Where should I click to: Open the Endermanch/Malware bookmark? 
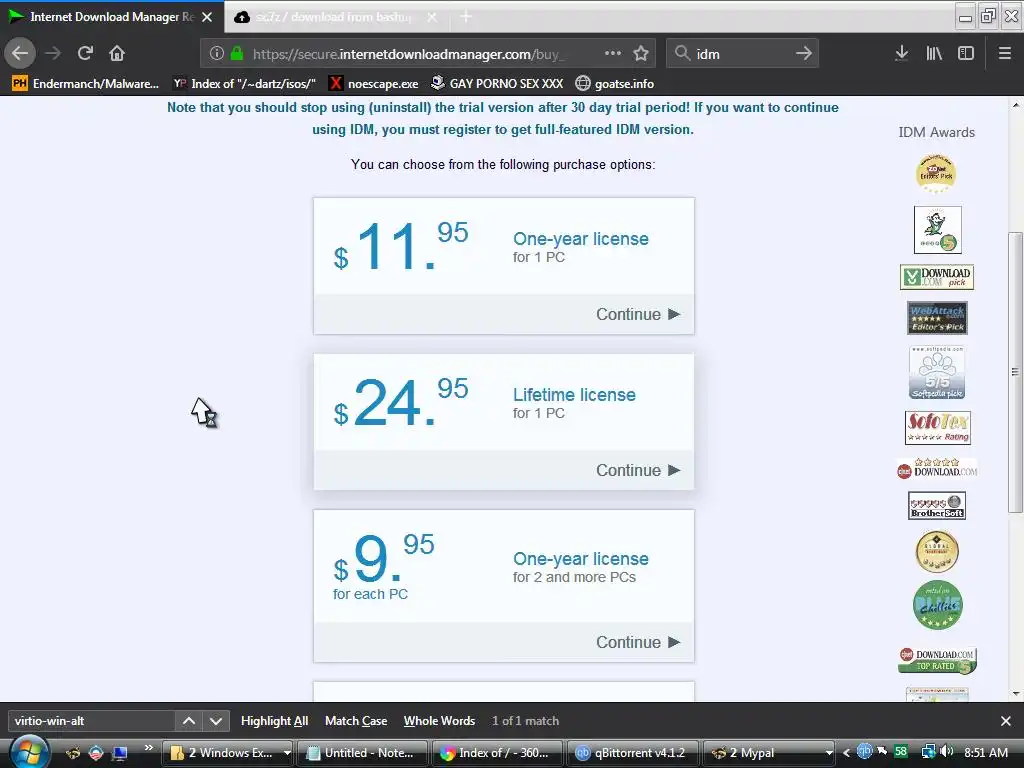pos(86,84)
